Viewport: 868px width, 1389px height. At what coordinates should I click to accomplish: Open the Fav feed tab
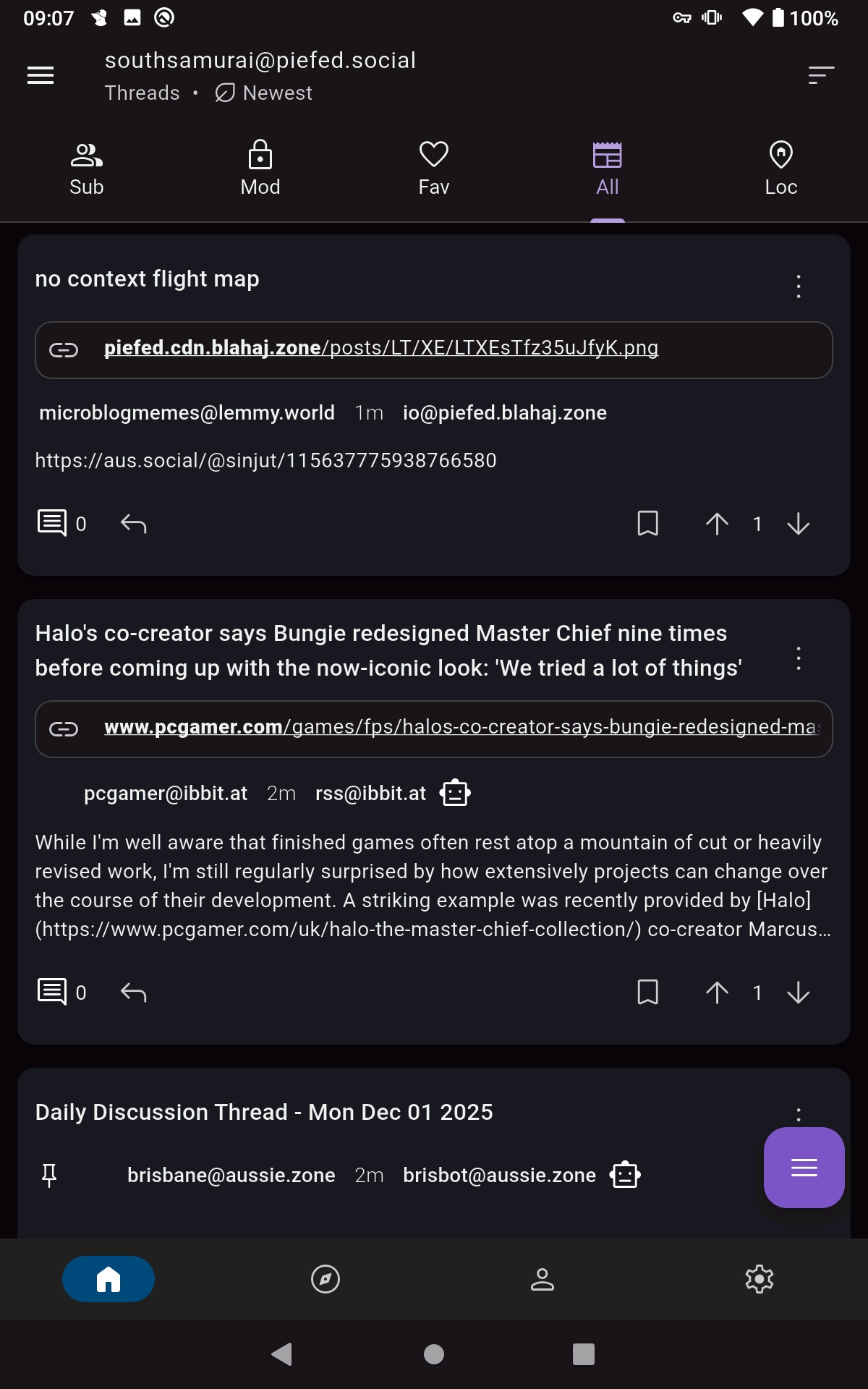pos(434,169)
